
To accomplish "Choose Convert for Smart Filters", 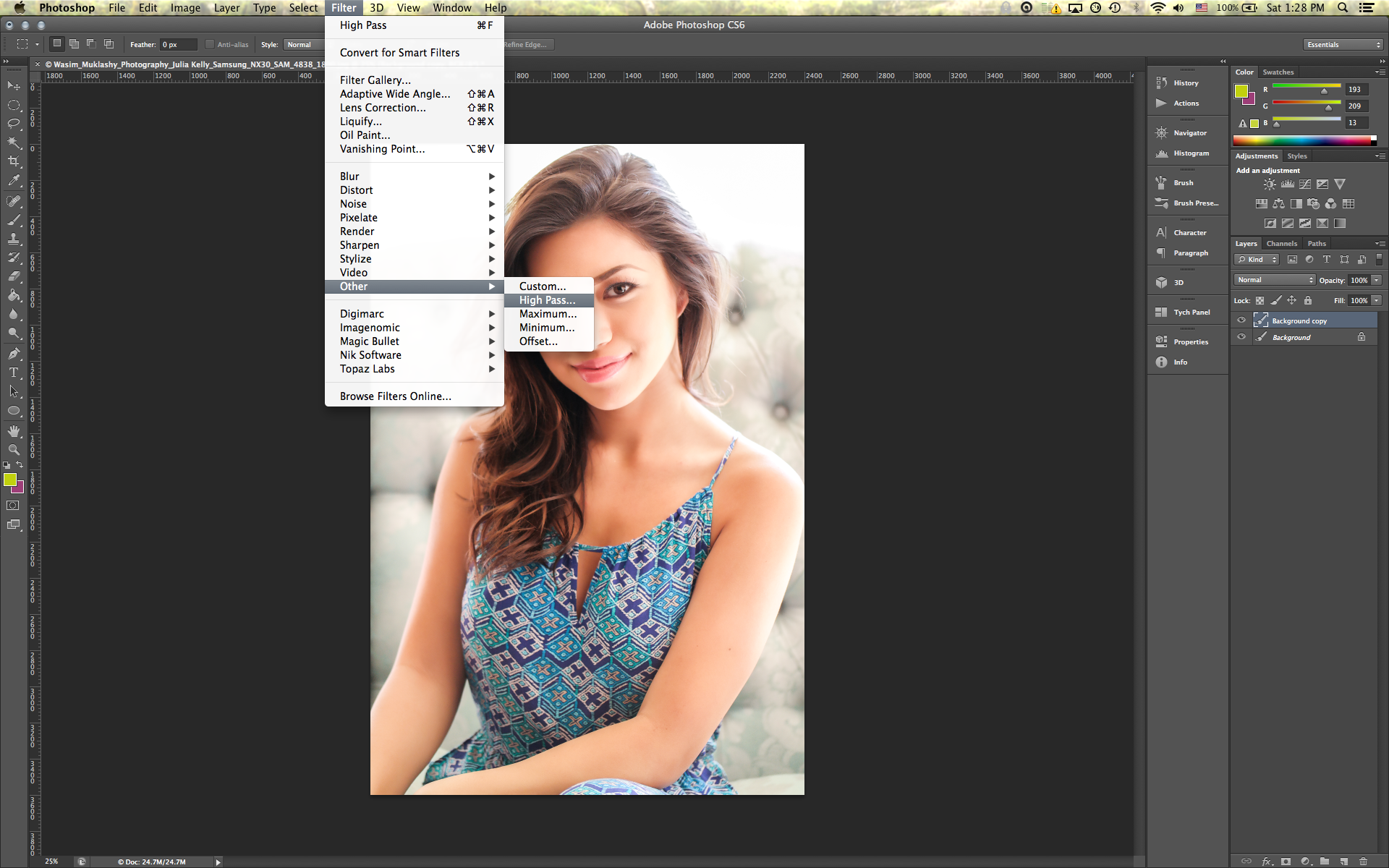I will 415,53.
